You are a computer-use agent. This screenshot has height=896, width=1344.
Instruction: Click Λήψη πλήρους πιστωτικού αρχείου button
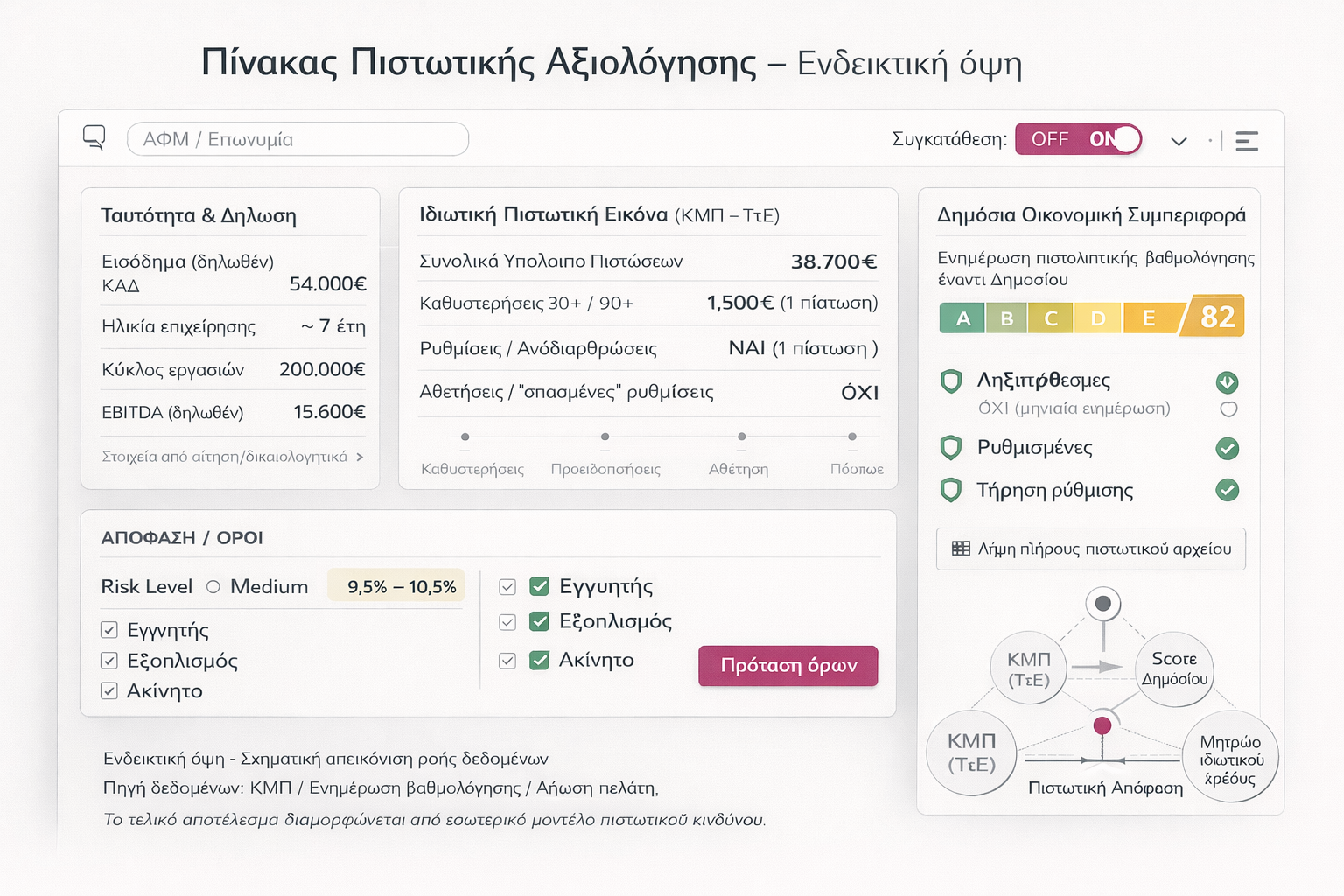point(1090,549)
